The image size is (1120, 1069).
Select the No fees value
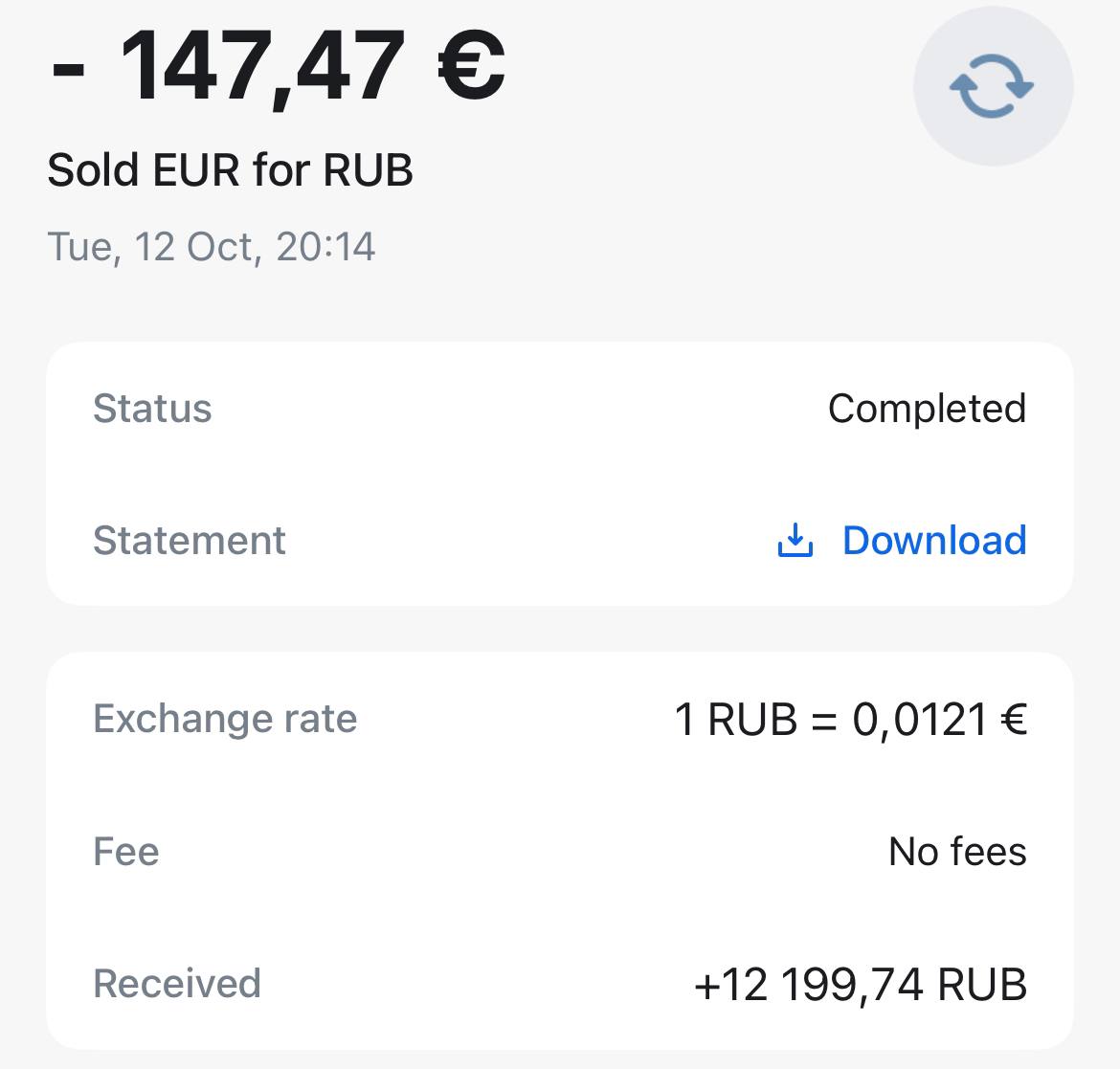click(x=958, y=851)
